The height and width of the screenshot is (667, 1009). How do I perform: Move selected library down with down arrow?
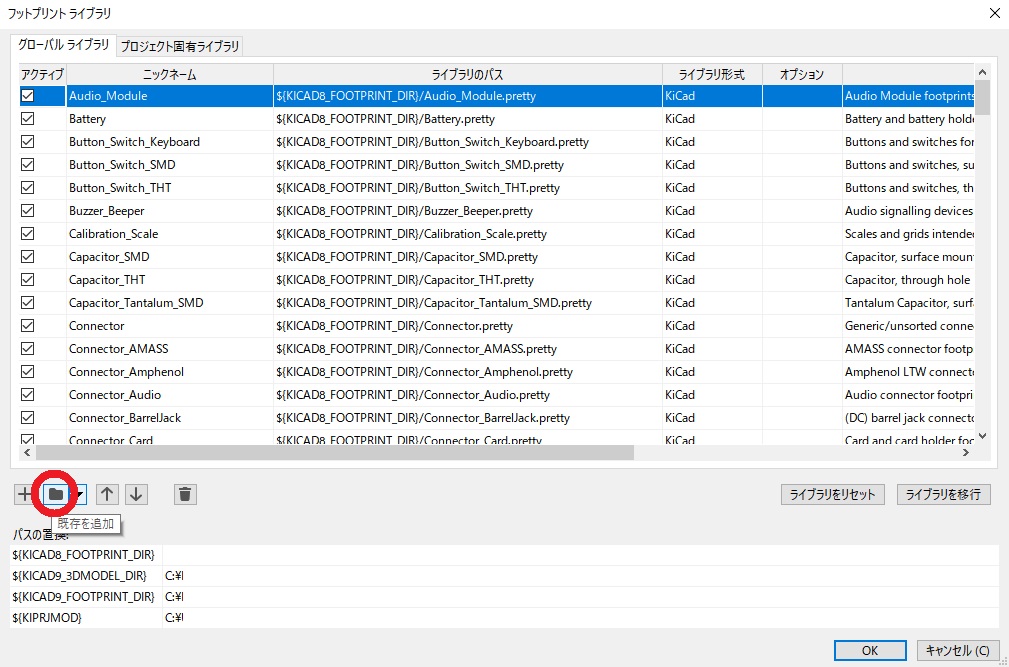pos(137,494)
